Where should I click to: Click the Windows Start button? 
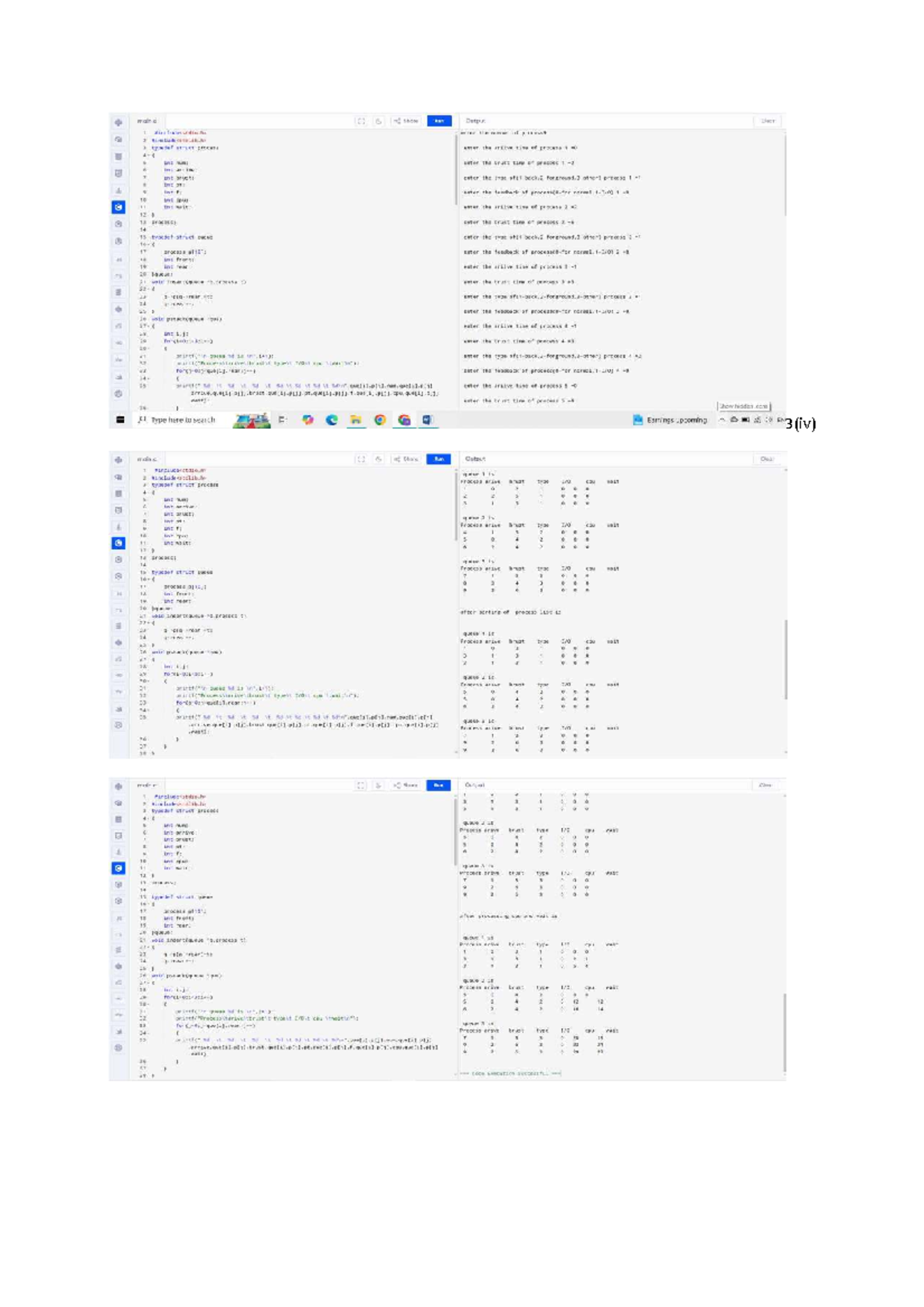pos(120,420)
